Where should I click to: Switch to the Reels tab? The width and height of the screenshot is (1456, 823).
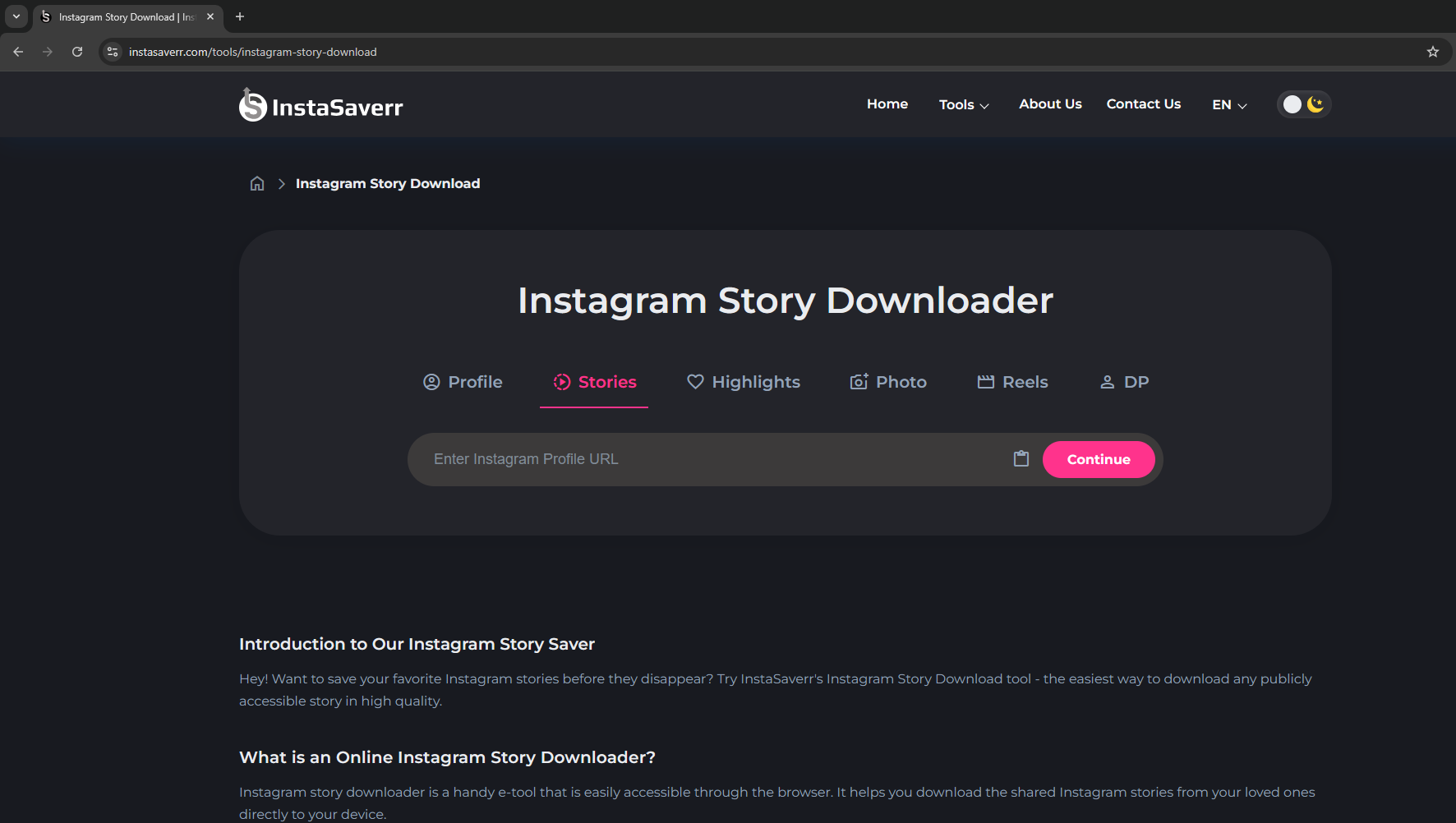(1012, 382)
